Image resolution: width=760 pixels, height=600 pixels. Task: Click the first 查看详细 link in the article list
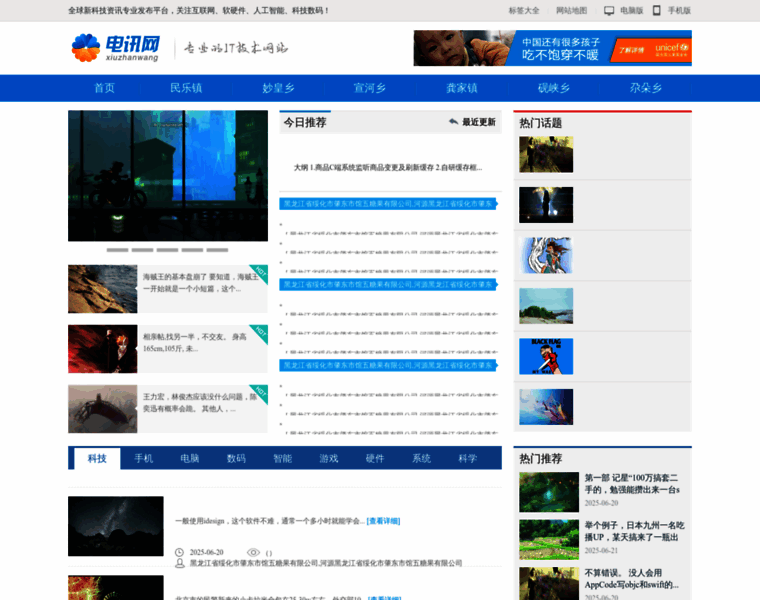click(x=383, y=521)
